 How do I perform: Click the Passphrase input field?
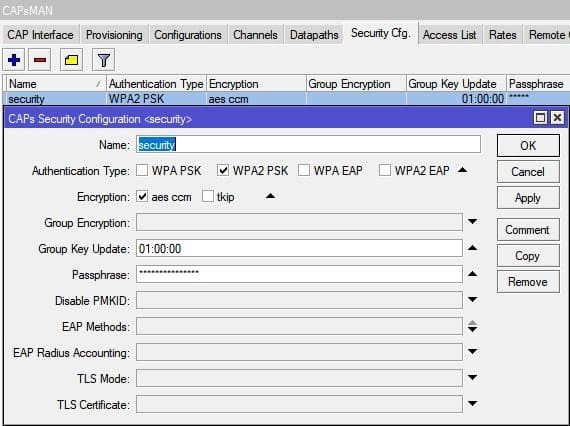[x=299, y=274]
